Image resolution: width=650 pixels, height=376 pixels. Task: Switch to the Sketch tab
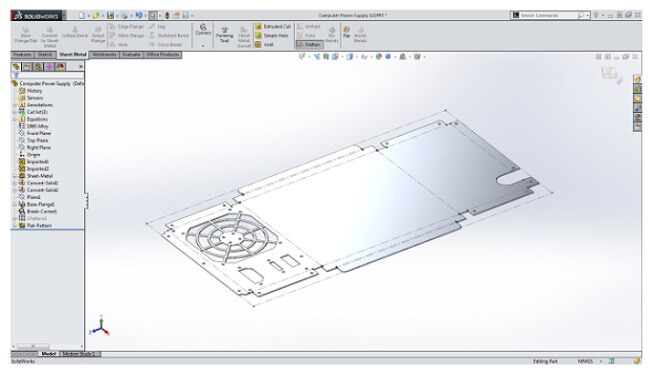pos(45,55)
